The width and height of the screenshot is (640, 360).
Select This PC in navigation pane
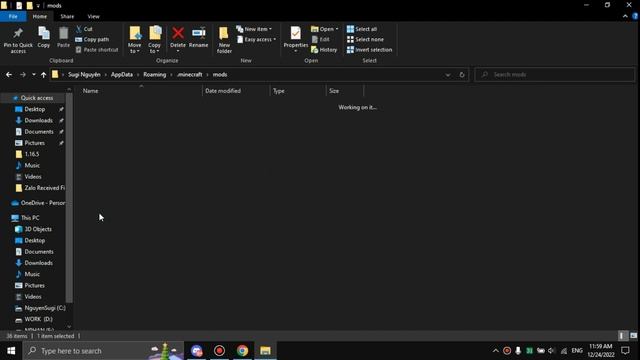(x=30, y=218)
